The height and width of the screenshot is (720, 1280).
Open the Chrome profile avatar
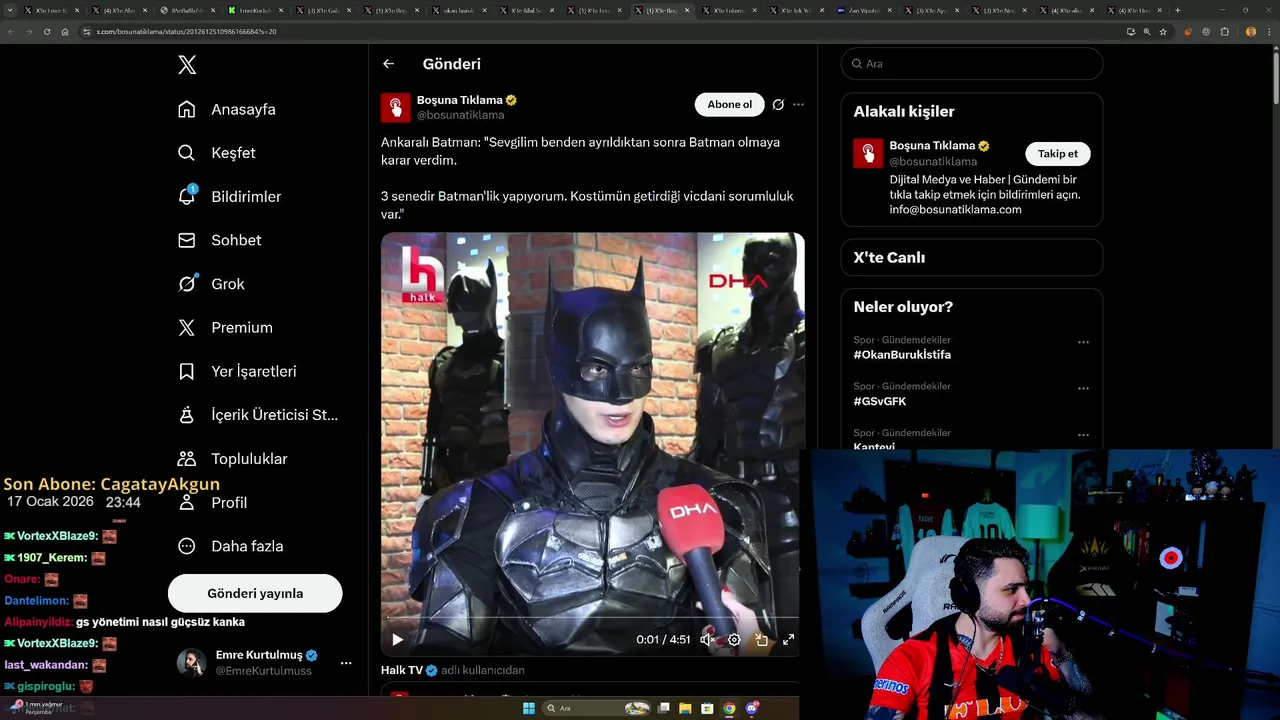[x=1251, y=32]
